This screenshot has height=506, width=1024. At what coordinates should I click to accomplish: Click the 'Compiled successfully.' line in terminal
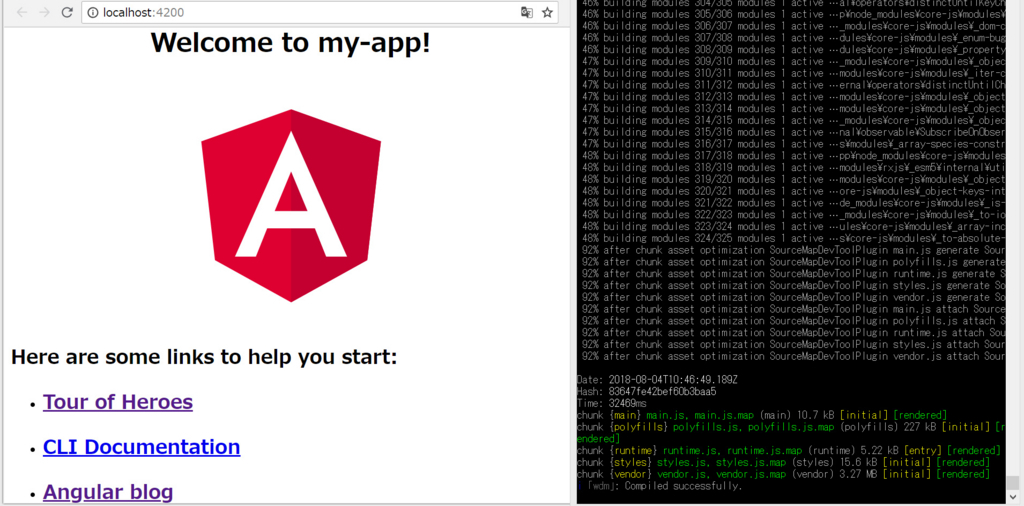pos(660,486)
